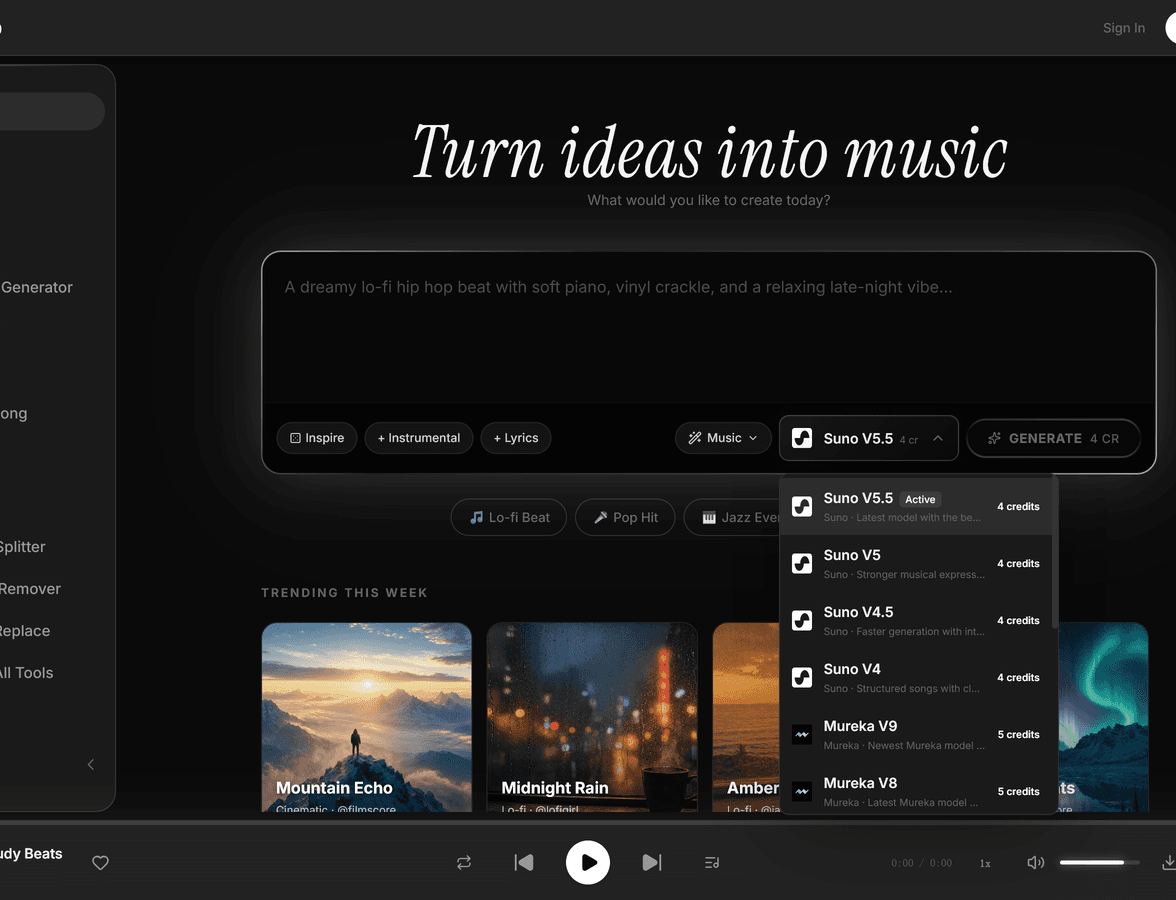Open Generator in the sidebar
Image resolution: width=1176 pixels, height=900 pixels.
pyautogui.click(x=37, y=287)
